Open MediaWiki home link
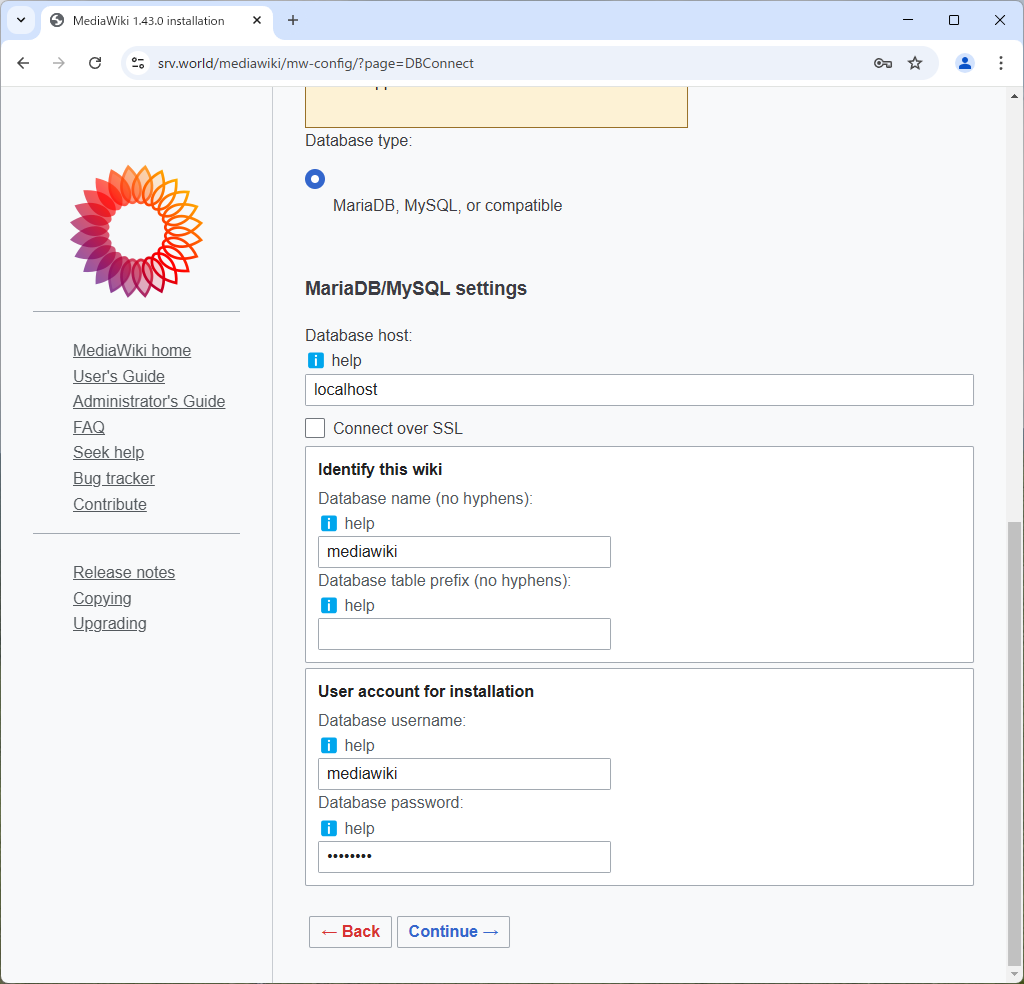 click(132, 351)
